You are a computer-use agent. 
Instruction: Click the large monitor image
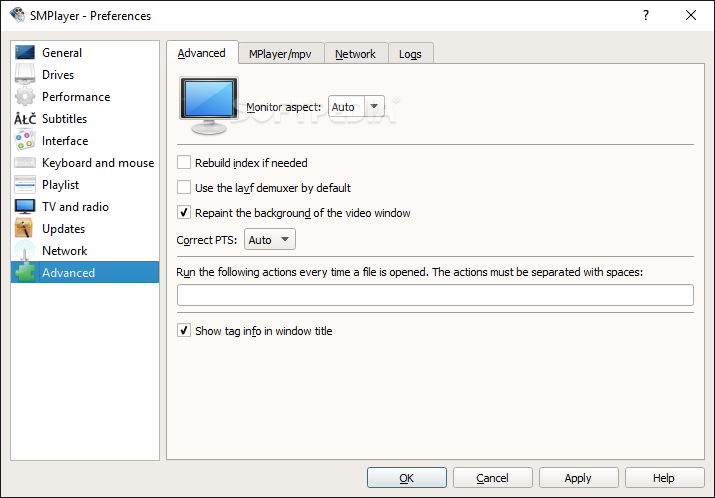(209, 106)
